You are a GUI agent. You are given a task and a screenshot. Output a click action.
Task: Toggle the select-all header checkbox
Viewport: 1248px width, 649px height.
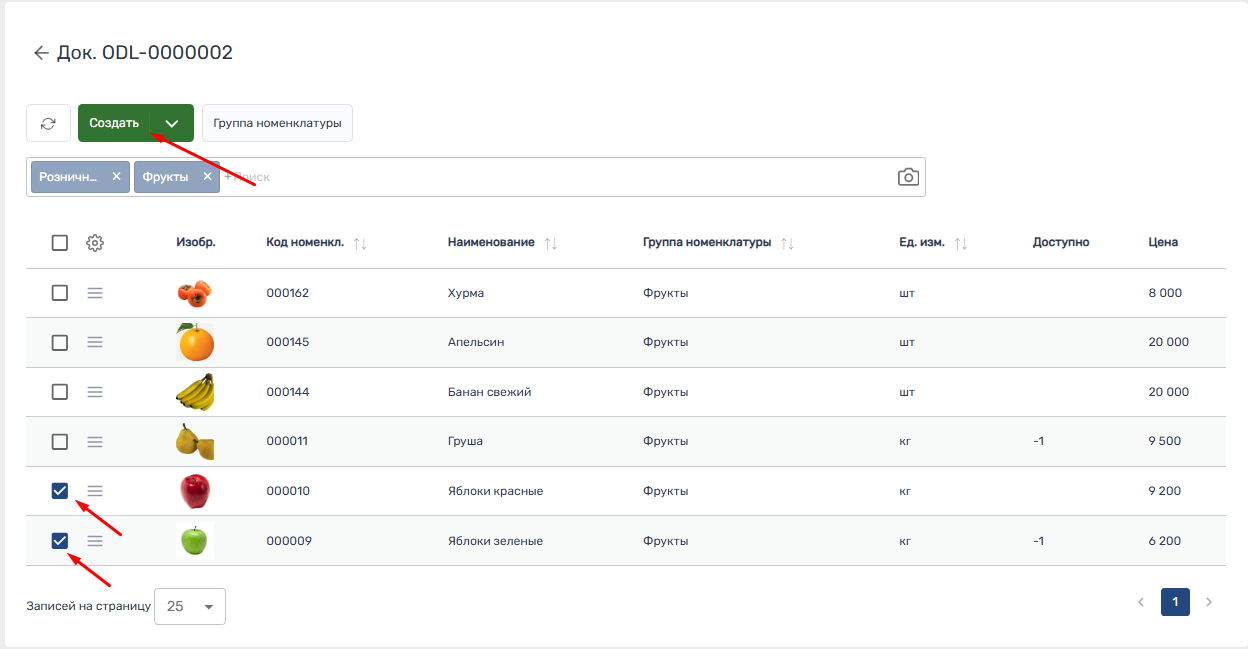click(60, 243)
